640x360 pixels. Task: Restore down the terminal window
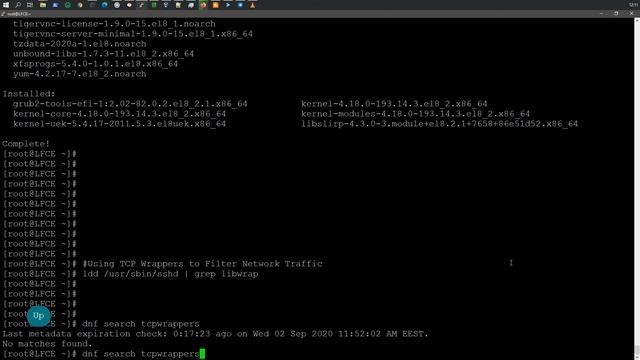pyautogui.click(x=616, y=13)
